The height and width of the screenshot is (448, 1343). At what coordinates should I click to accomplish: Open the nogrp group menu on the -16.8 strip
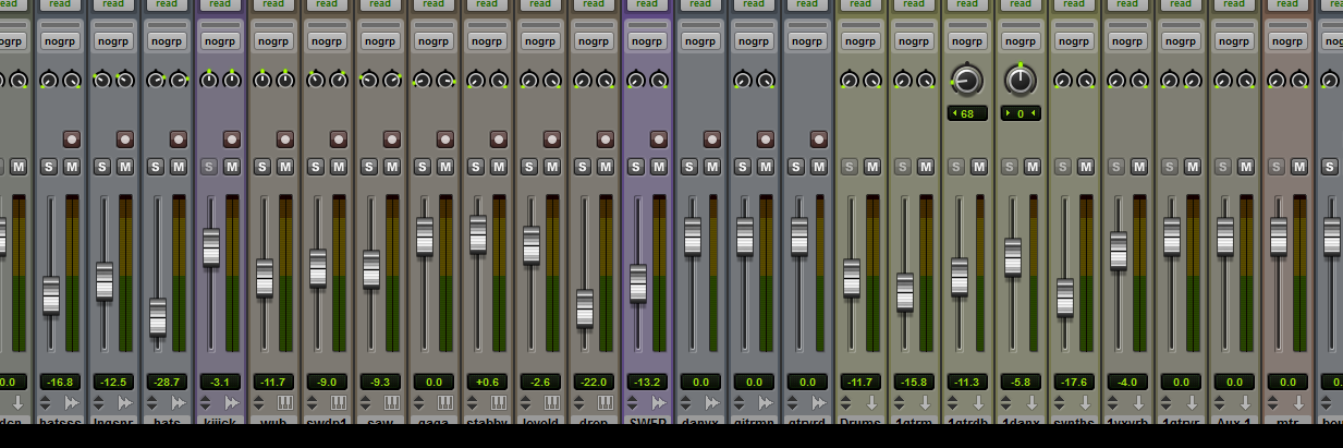point(60,41)
